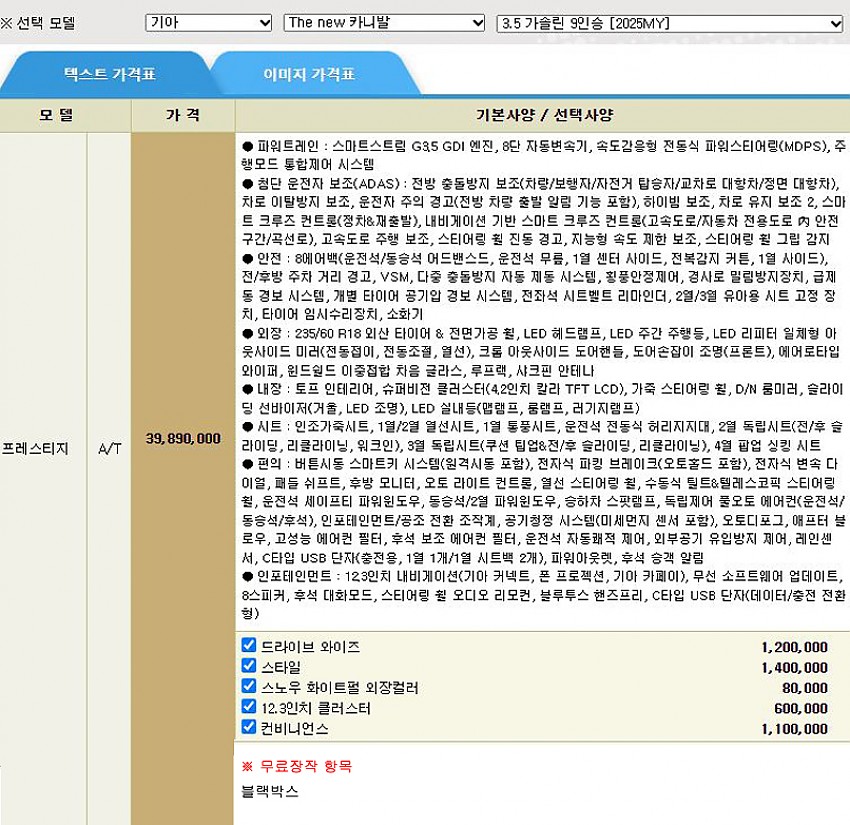Click the 39,890,000 base price
Screen dimensions: 850x825
click(x=183, y=439)
